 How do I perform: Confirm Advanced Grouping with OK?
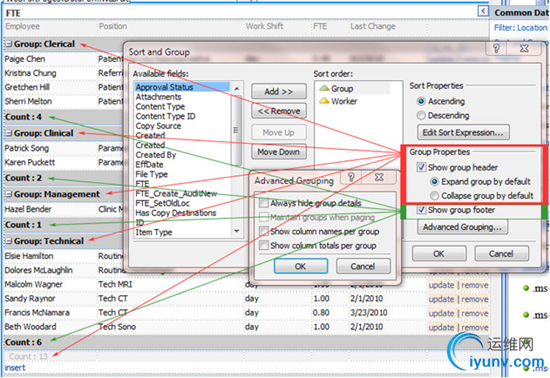point(301,266)
